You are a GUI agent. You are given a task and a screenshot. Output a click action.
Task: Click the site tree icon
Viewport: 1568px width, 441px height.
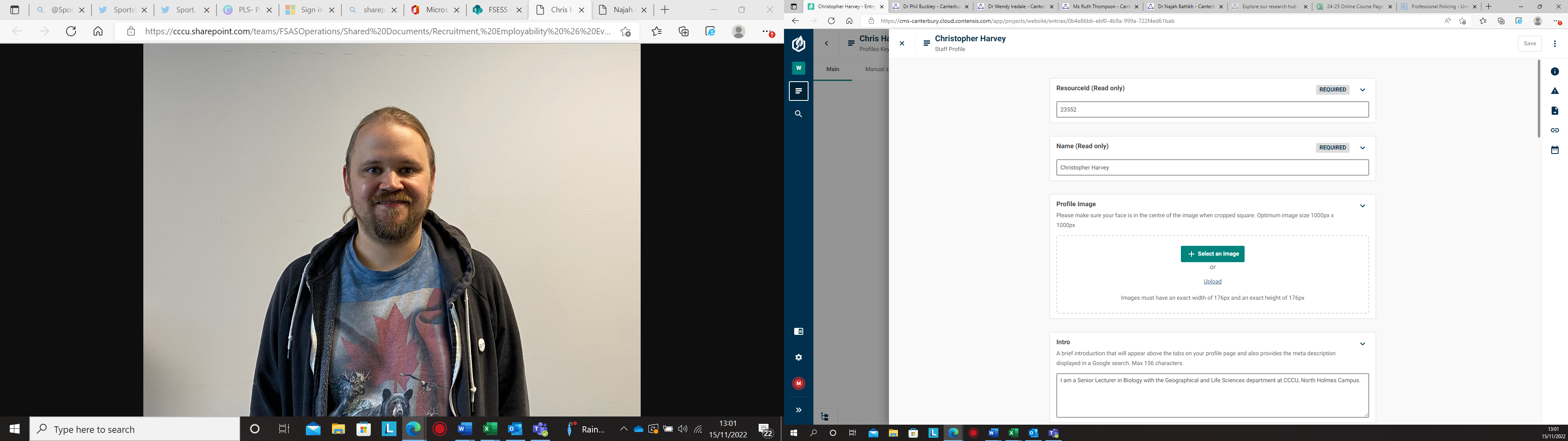tap(825, 416)
